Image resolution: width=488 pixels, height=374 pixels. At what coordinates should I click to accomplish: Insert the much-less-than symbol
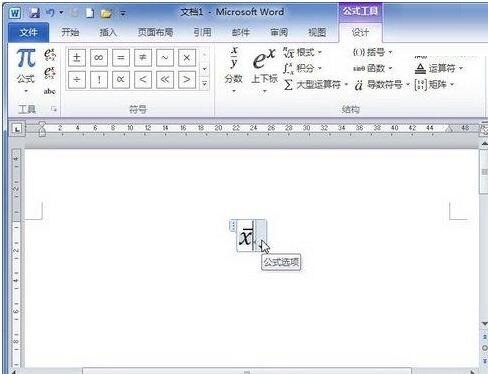coord(165,80)
